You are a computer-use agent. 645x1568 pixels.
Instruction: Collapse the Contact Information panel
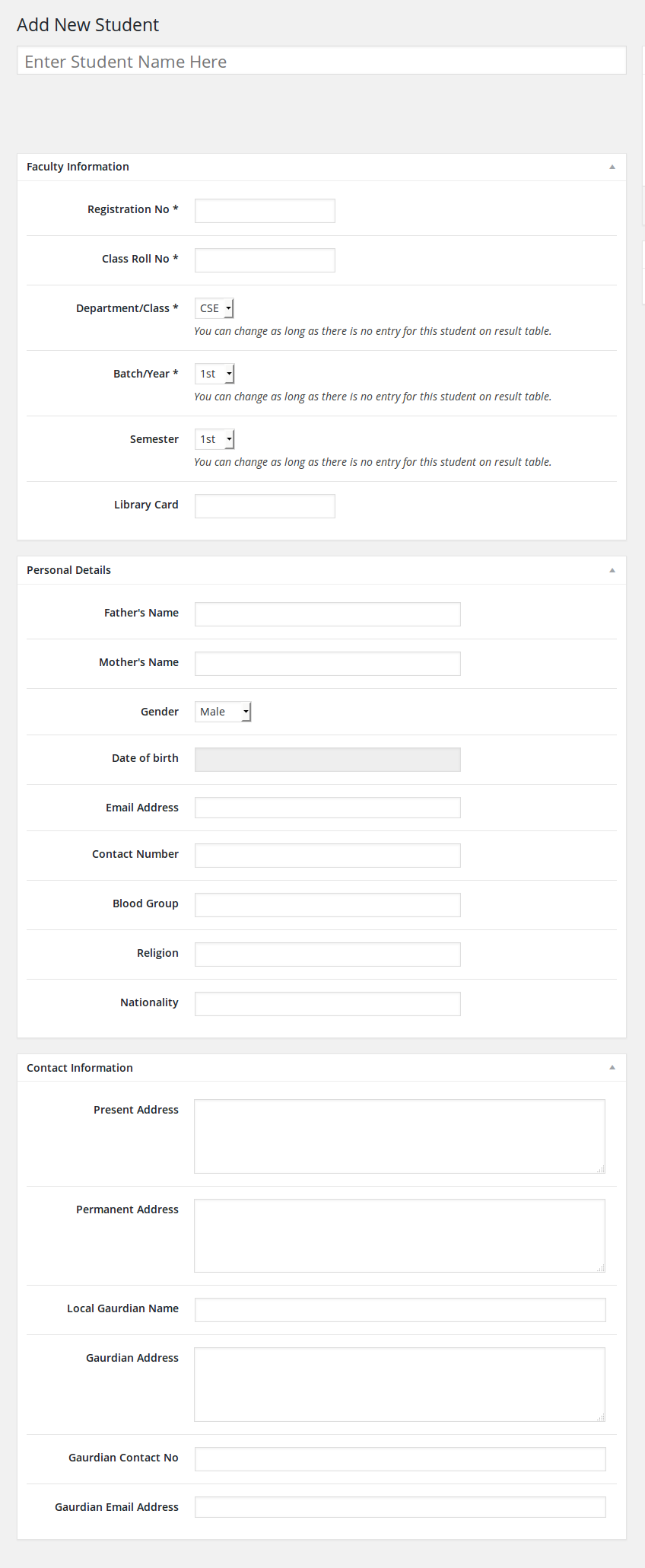[x=612, y=1068]
